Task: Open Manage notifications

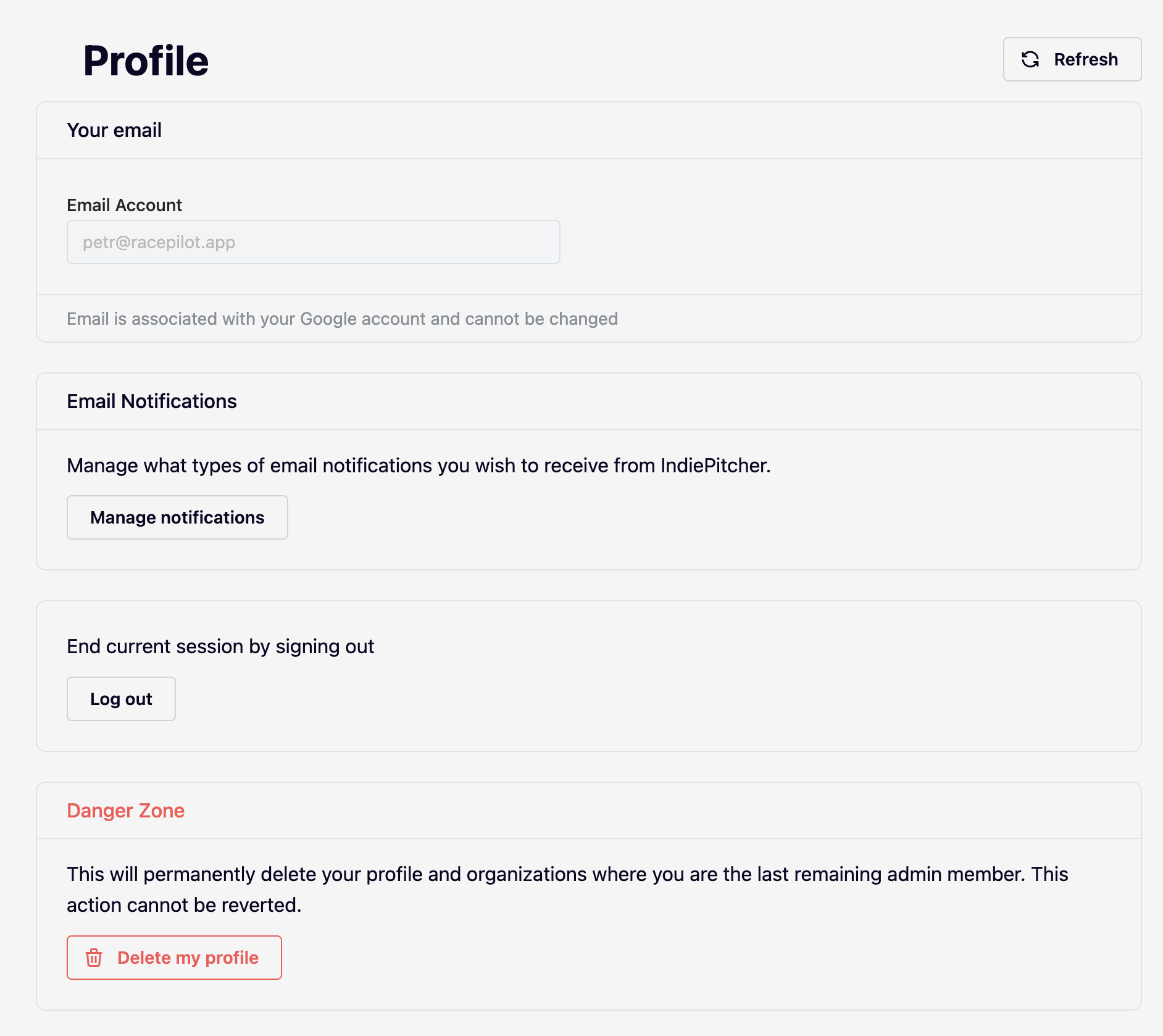Action: coord(177,517)
